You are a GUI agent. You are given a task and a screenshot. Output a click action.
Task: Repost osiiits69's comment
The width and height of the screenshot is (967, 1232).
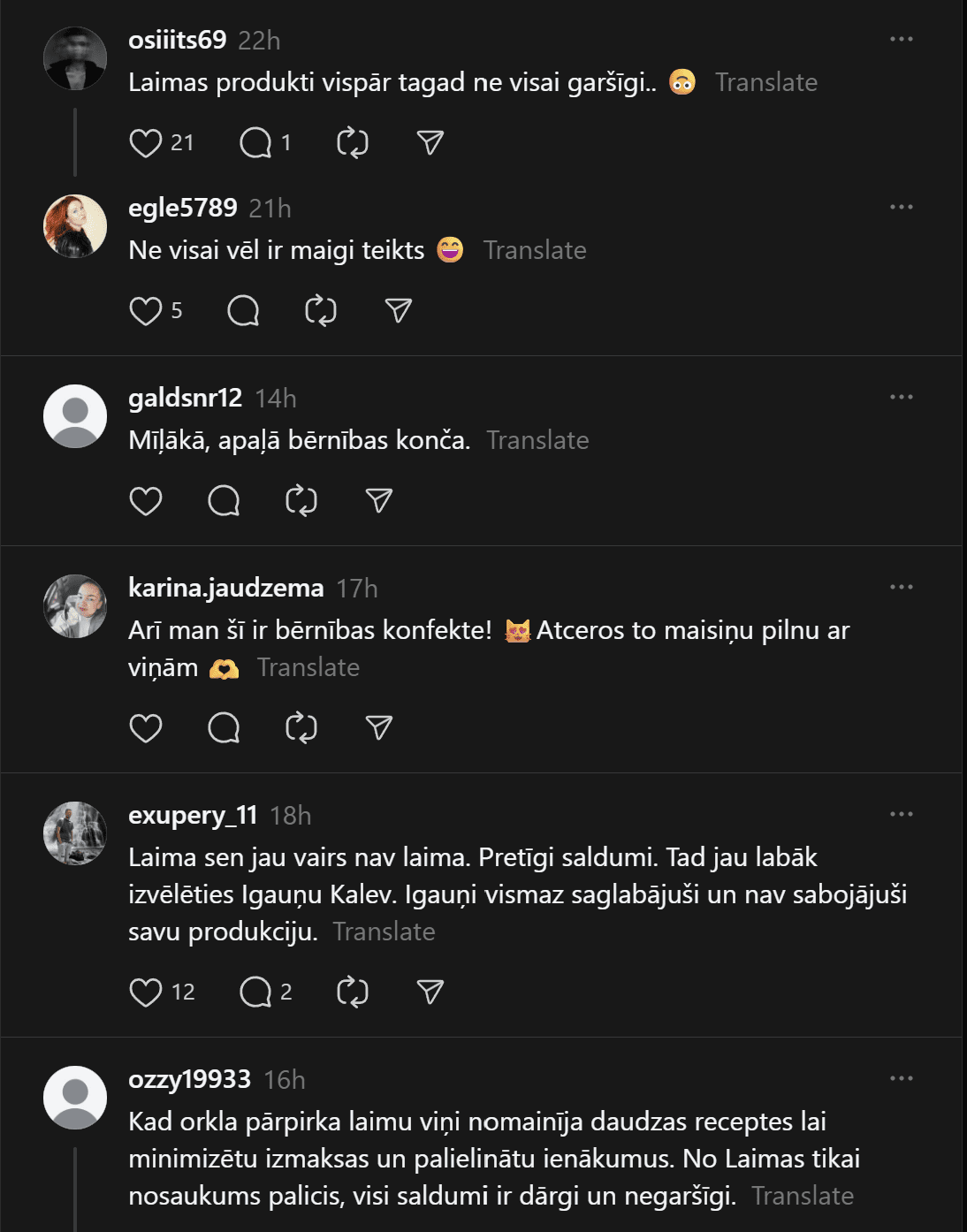(352, 143)
